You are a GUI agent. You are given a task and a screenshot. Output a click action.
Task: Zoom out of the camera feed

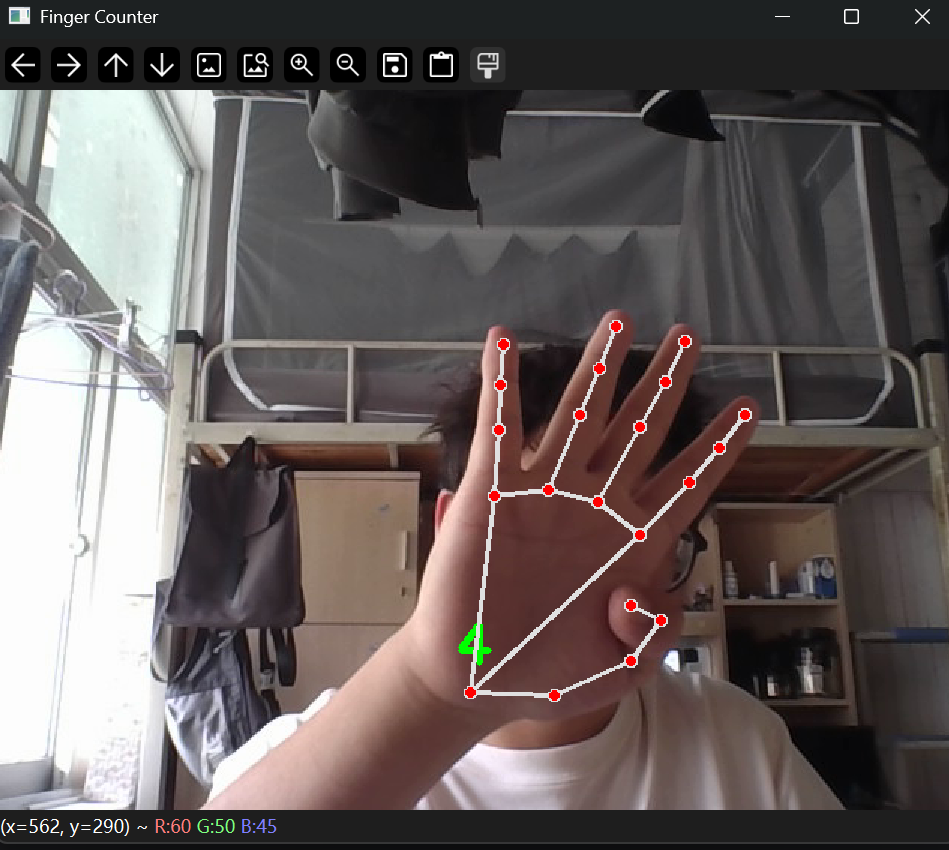pyautogui.click(x=348, y=65)
